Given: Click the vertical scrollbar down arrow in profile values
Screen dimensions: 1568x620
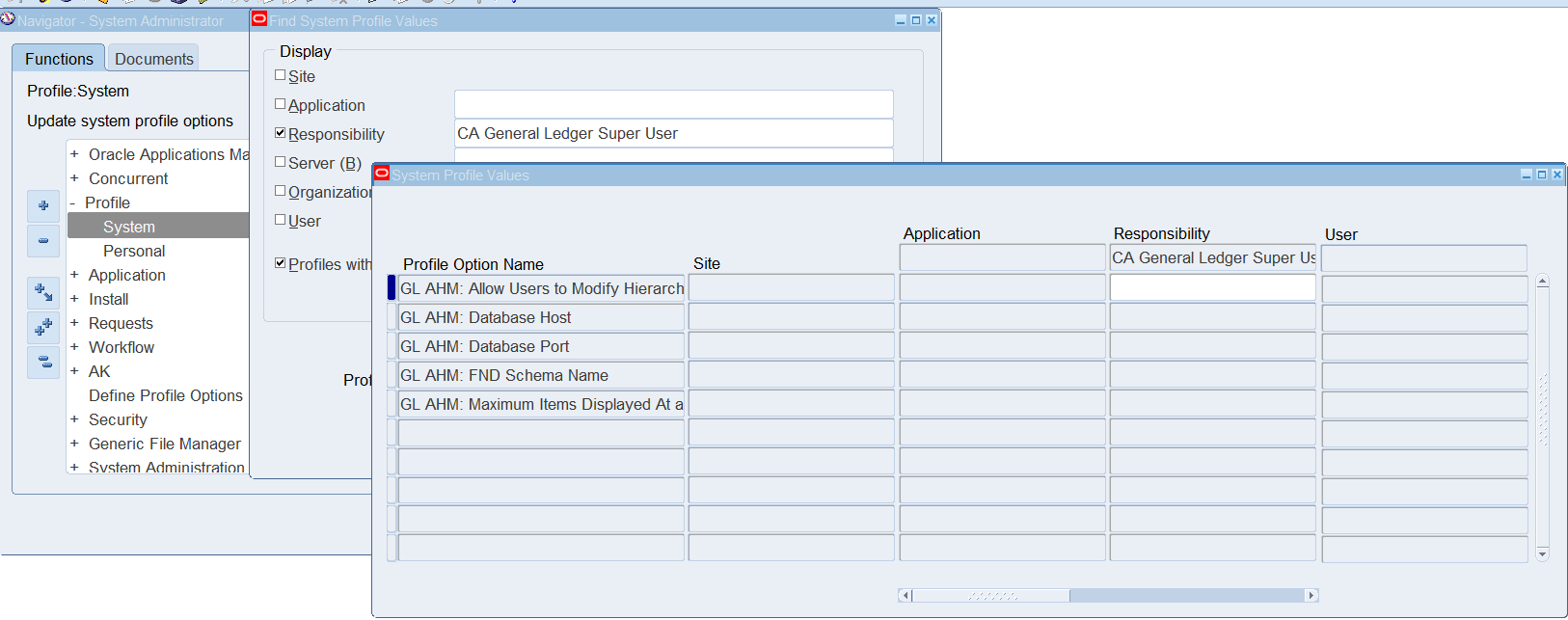Looking at the screenshot, I should [x=1543, y=553].
